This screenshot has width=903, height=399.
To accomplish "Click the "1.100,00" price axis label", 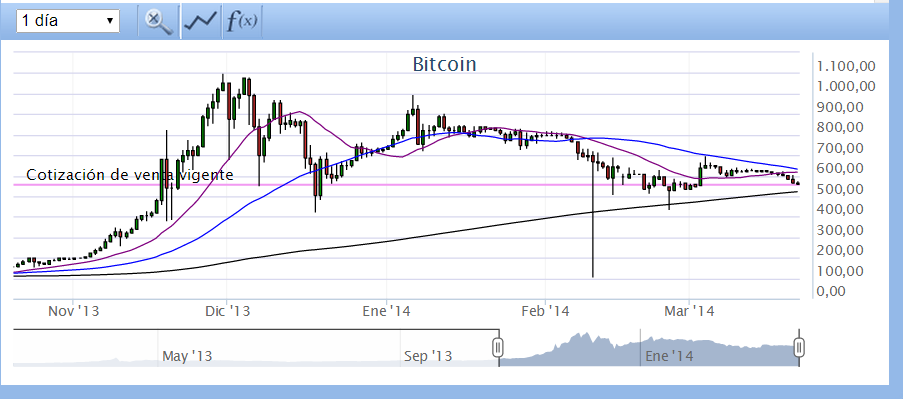I will 847,66.
